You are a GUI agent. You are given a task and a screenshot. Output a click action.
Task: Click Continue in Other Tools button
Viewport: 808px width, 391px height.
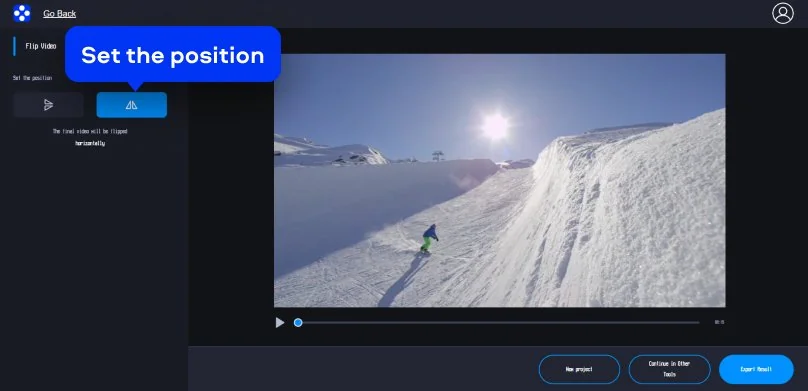coord(669,369)
